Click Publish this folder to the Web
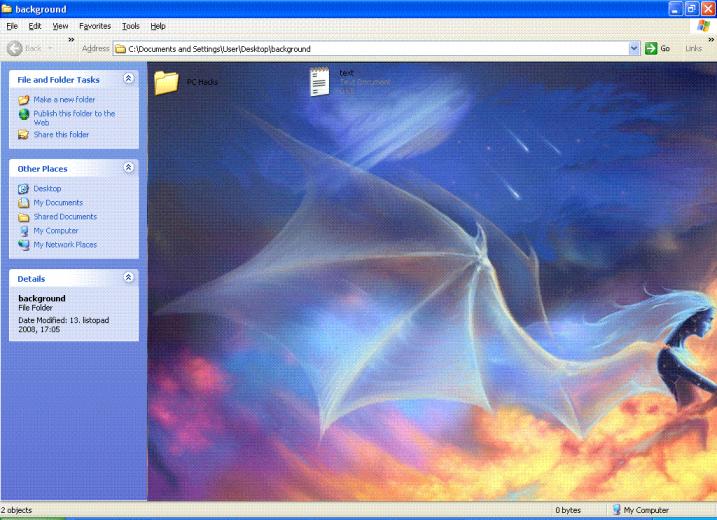Screen dimensions: 717x520 [74, 118]
